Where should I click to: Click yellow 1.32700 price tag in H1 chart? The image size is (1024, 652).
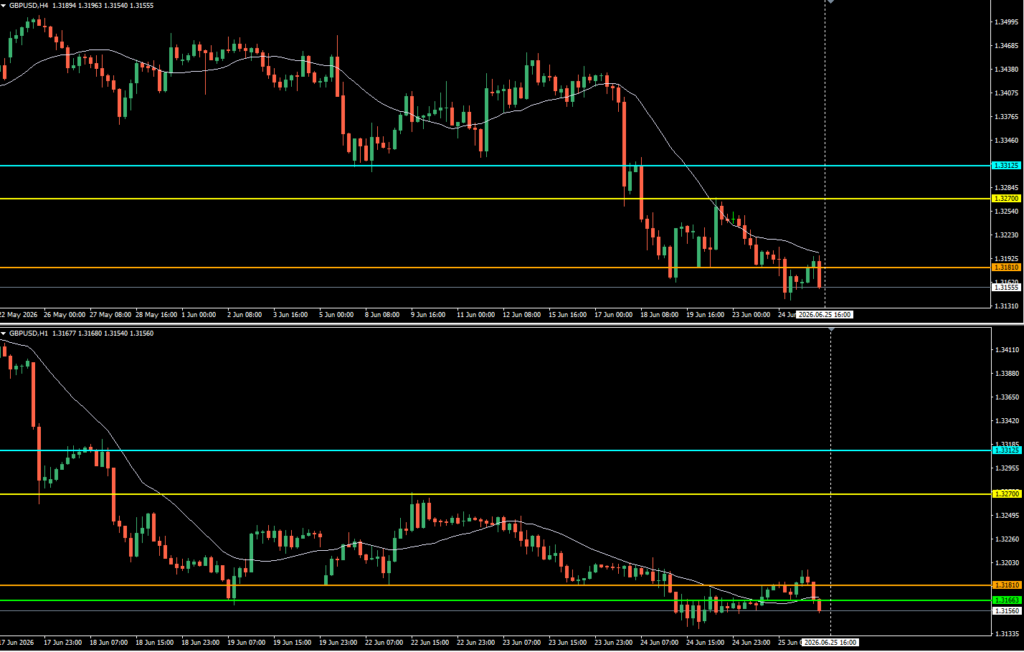[1006, 495]
